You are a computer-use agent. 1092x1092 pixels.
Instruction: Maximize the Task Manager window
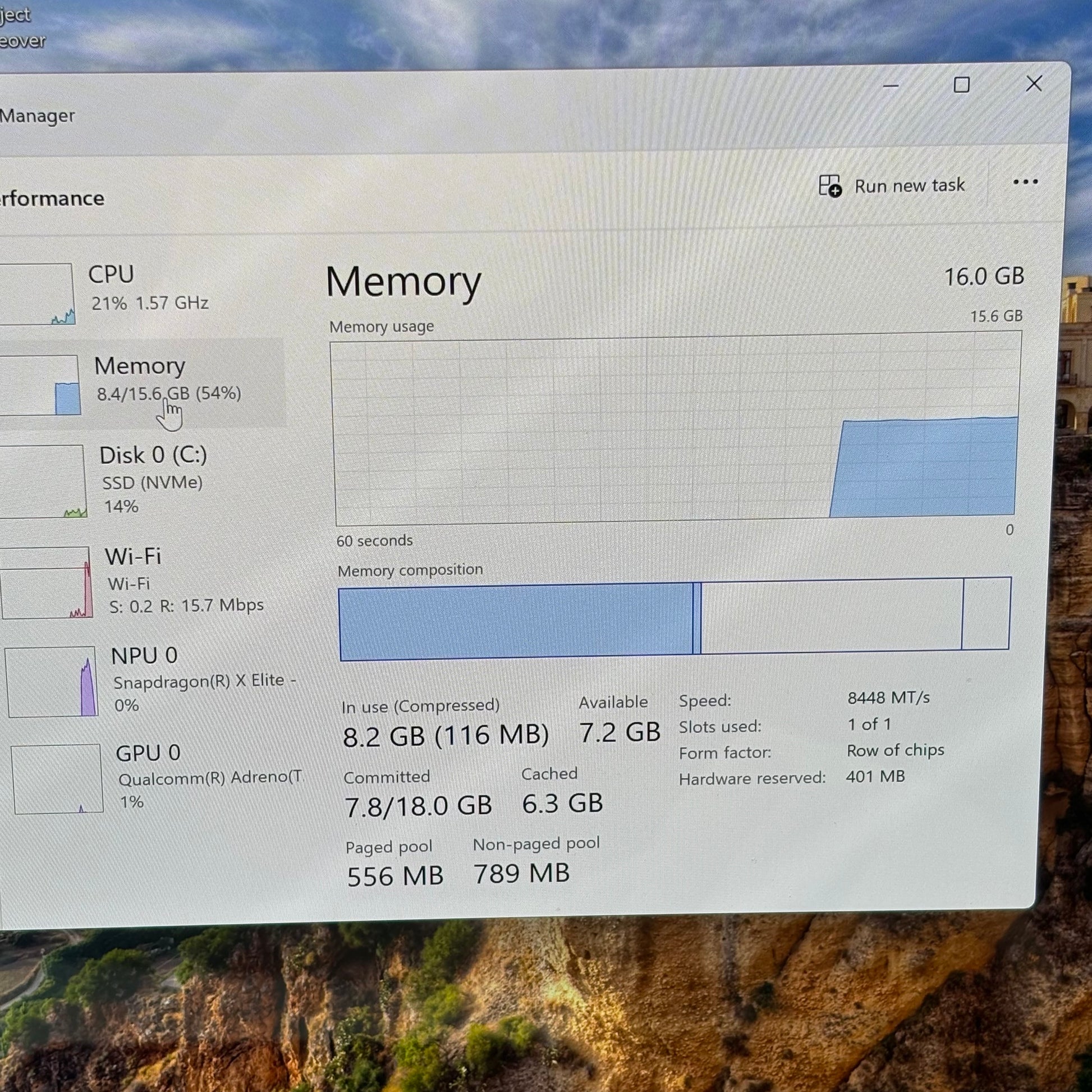961,85
